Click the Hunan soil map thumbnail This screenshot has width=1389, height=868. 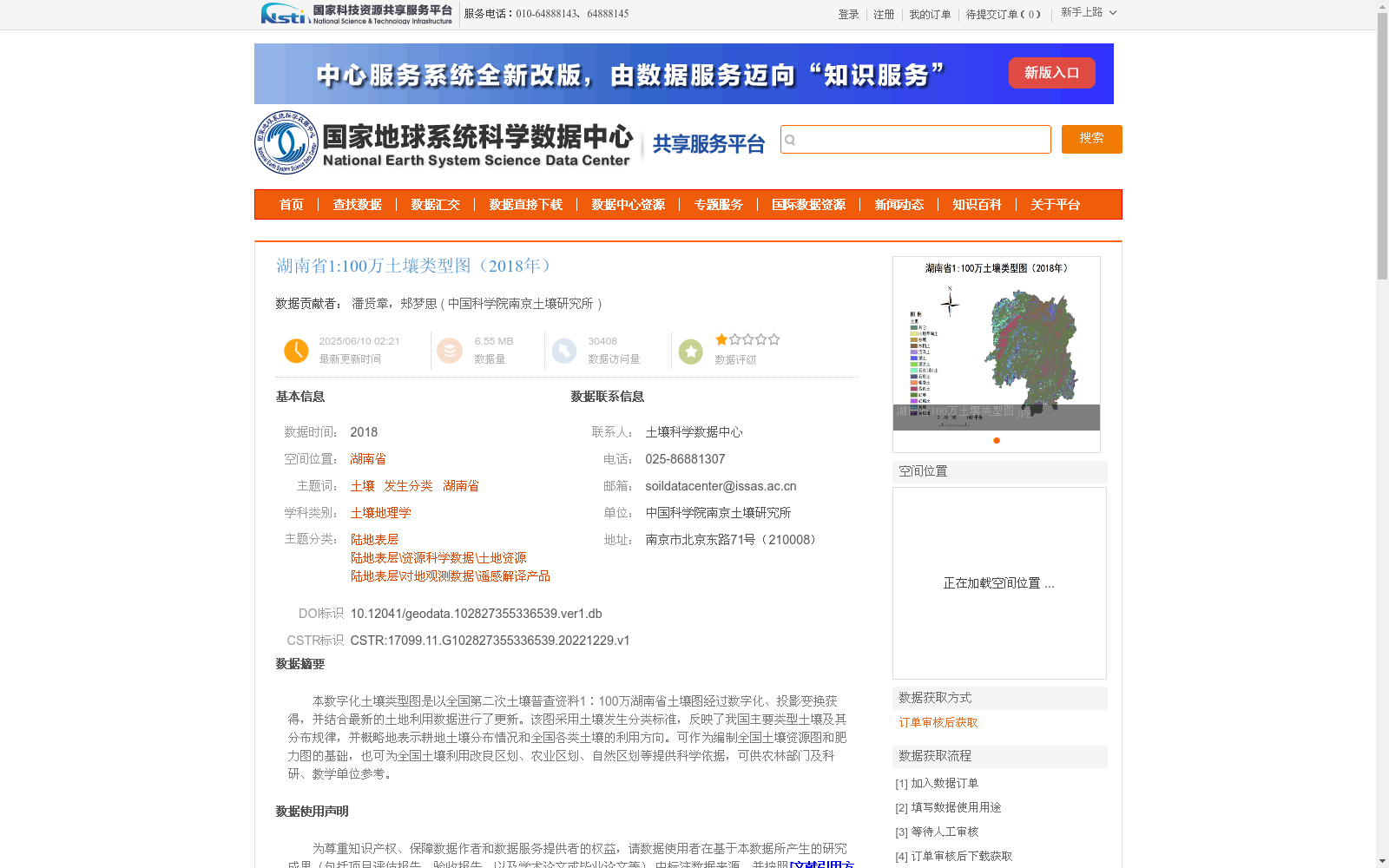[997, 344]
